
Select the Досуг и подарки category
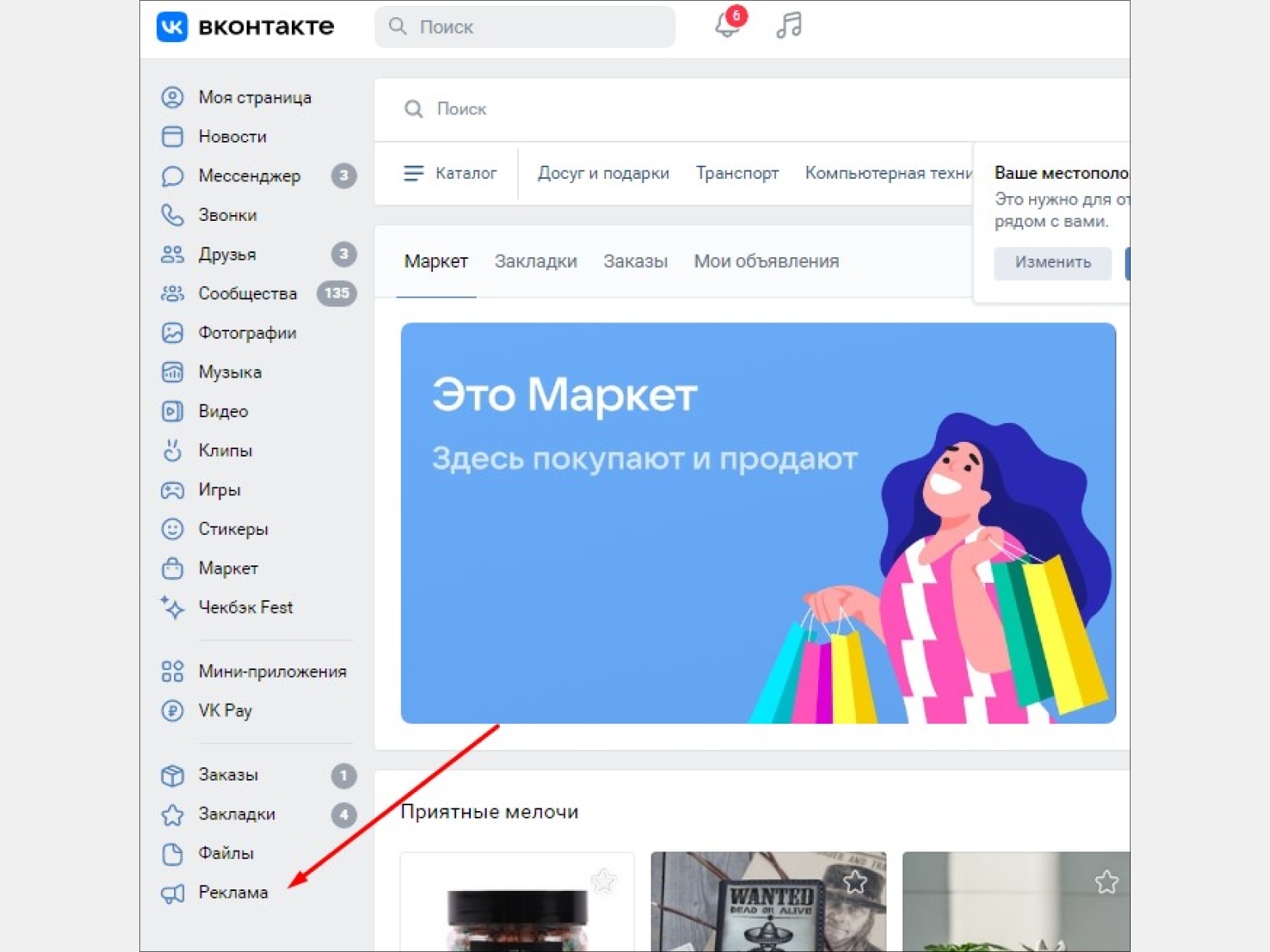pos(604,173)
